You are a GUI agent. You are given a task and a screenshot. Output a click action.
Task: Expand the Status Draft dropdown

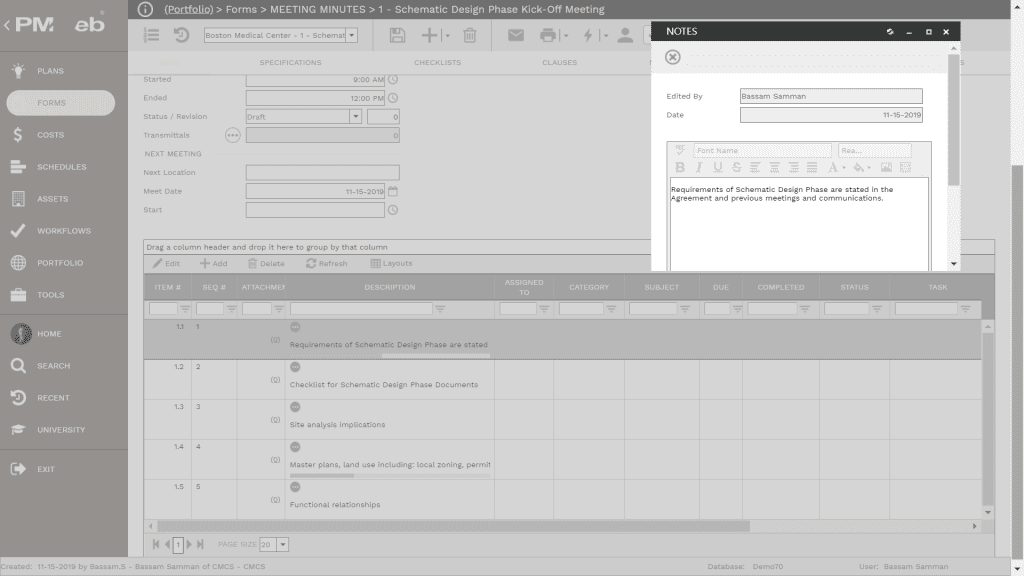click(x=355, y=116)
